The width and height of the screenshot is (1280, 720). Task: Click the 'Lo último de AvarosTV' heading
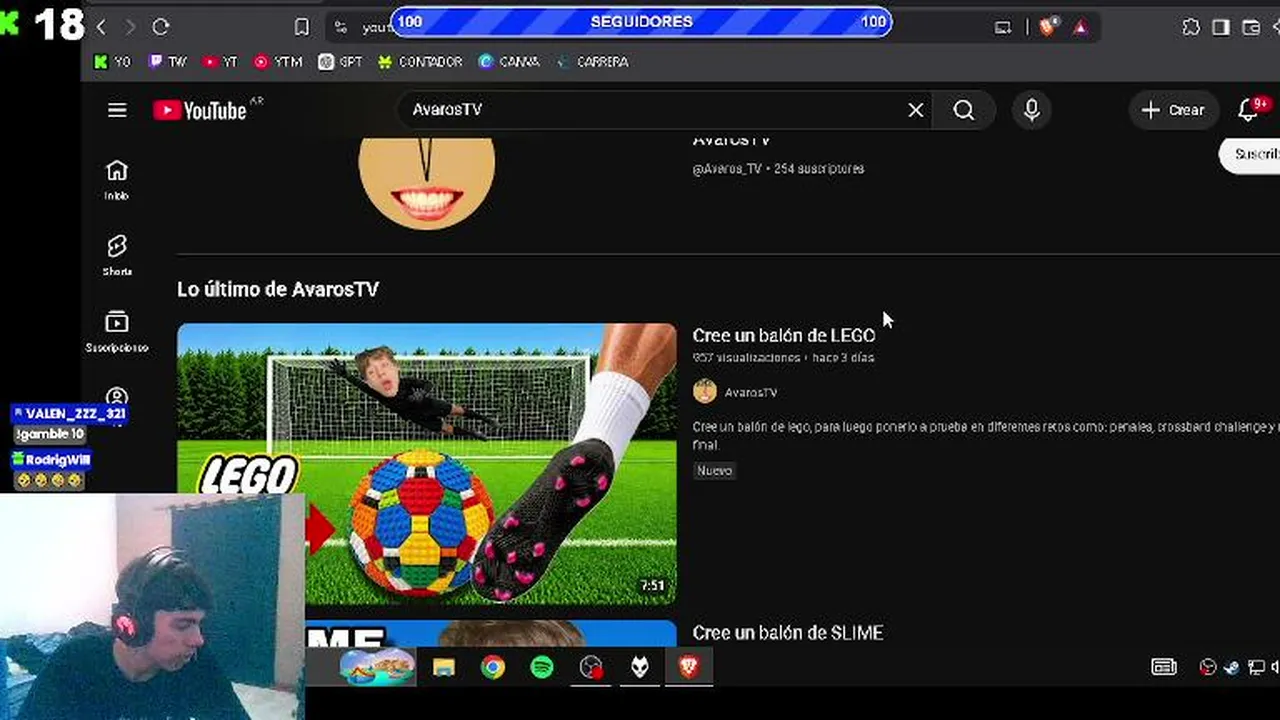click(278, 289)
